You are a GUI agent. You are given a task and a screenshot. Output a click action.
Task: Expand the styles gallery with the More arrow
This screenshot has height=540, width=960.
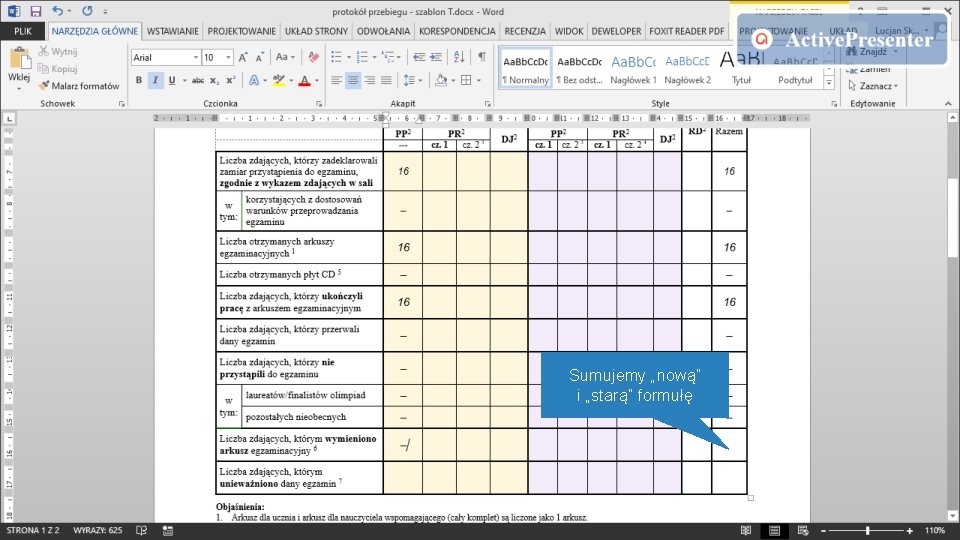coord(829,83)
